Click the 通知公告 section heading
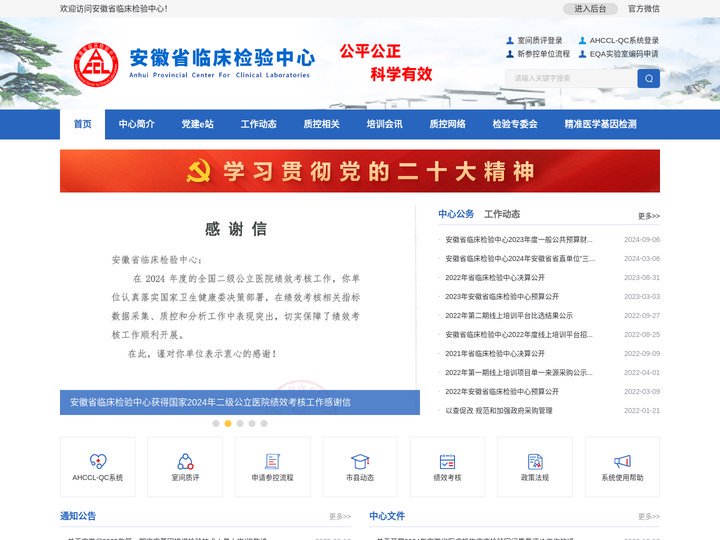 (78, 516)
